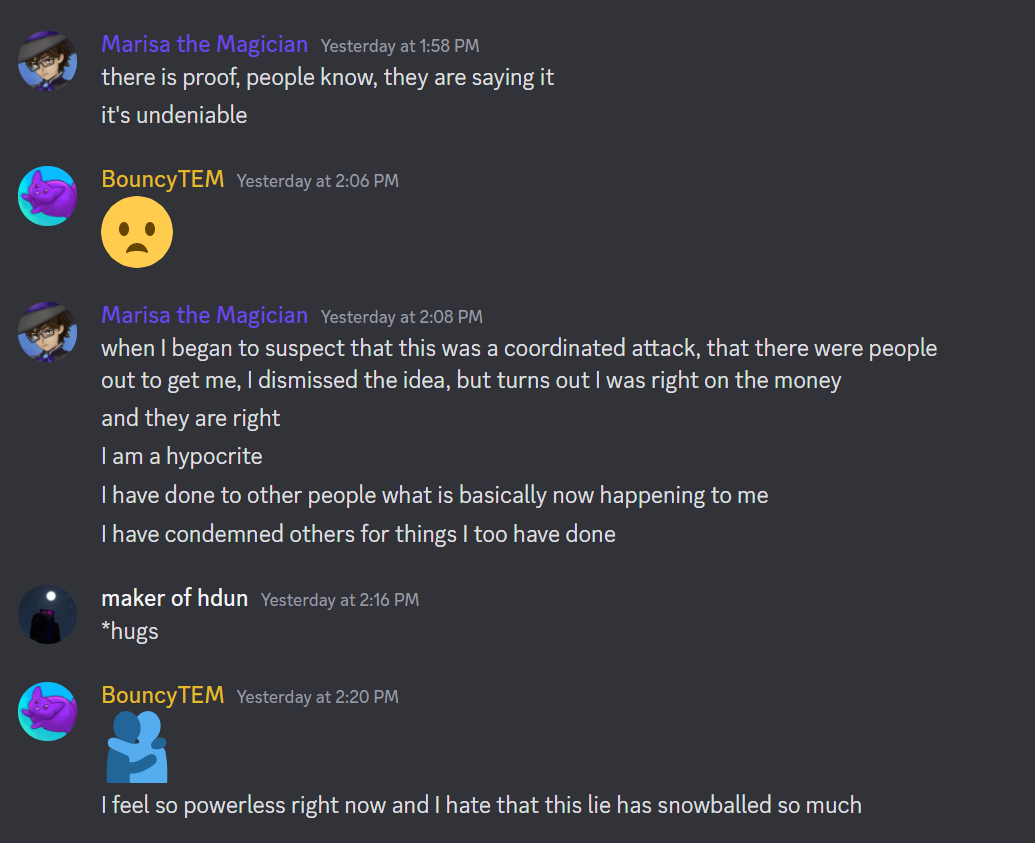The image size is (1035, 843).
Task: Click the "Yesterday at 2:20 PM" timestamp
Action: [x=317, y=697]
